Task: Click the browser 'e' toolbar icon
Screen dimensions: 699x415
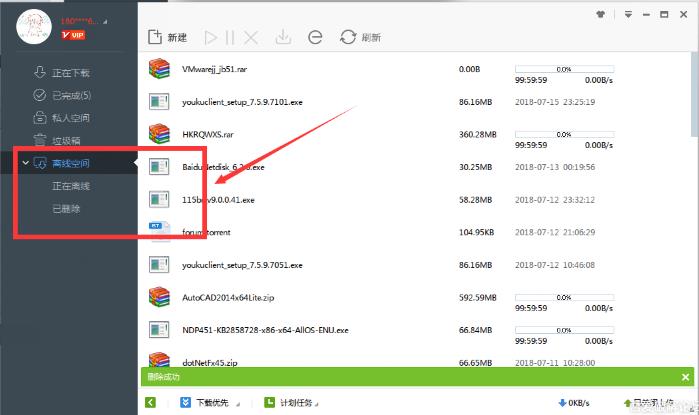Action: 315,37
